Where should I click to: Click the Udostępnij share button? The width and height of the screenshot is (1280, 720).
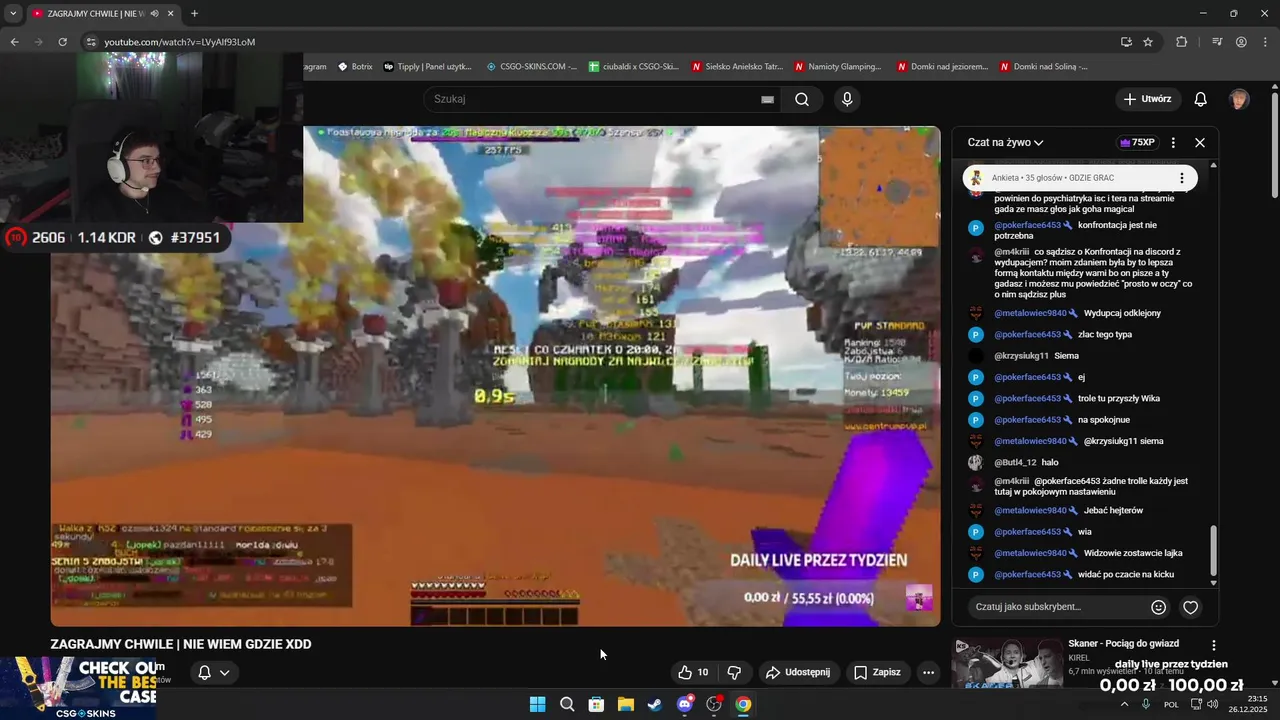[798, 672]
